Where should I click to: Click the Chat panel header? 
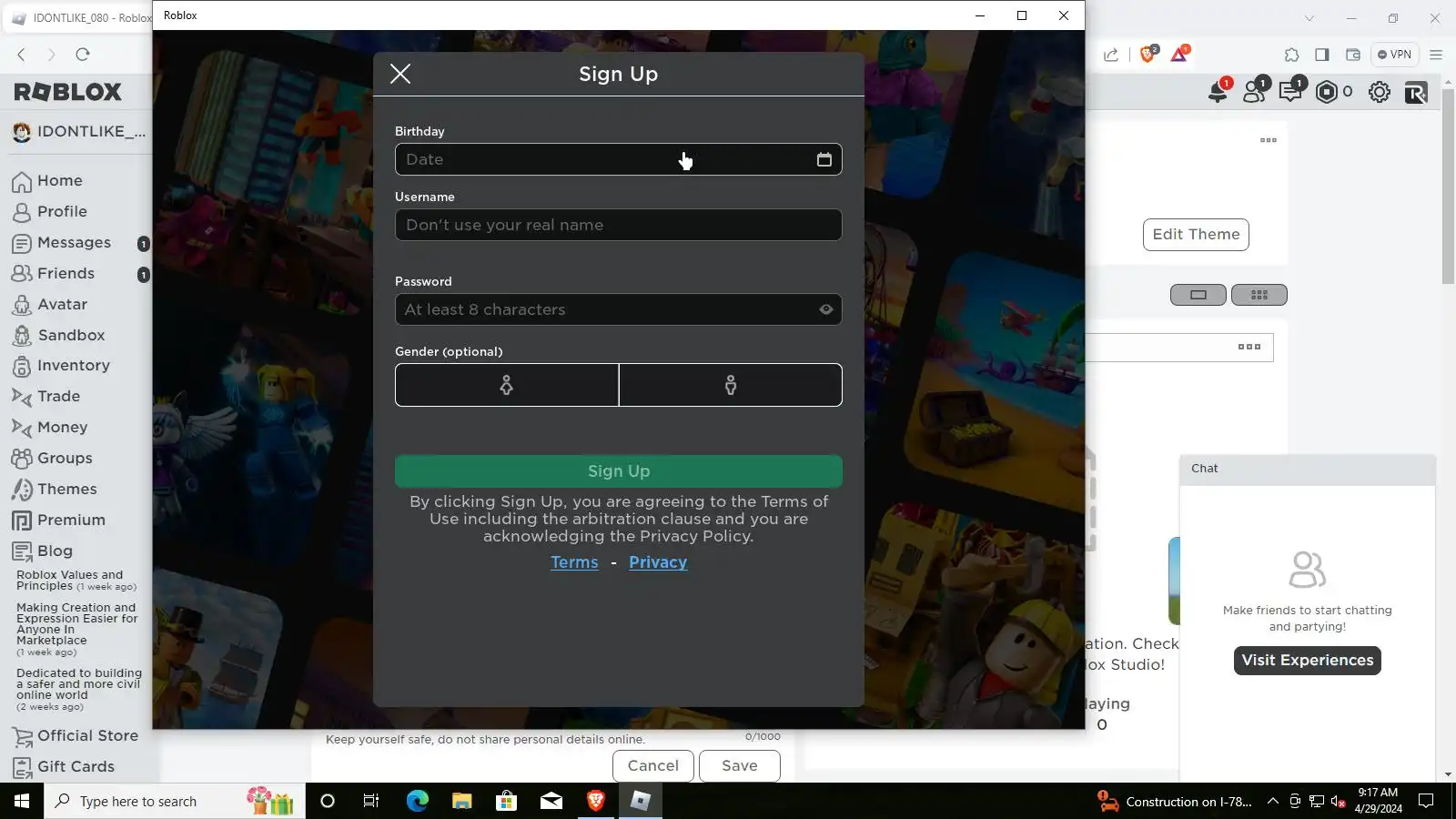[1308, 469]
